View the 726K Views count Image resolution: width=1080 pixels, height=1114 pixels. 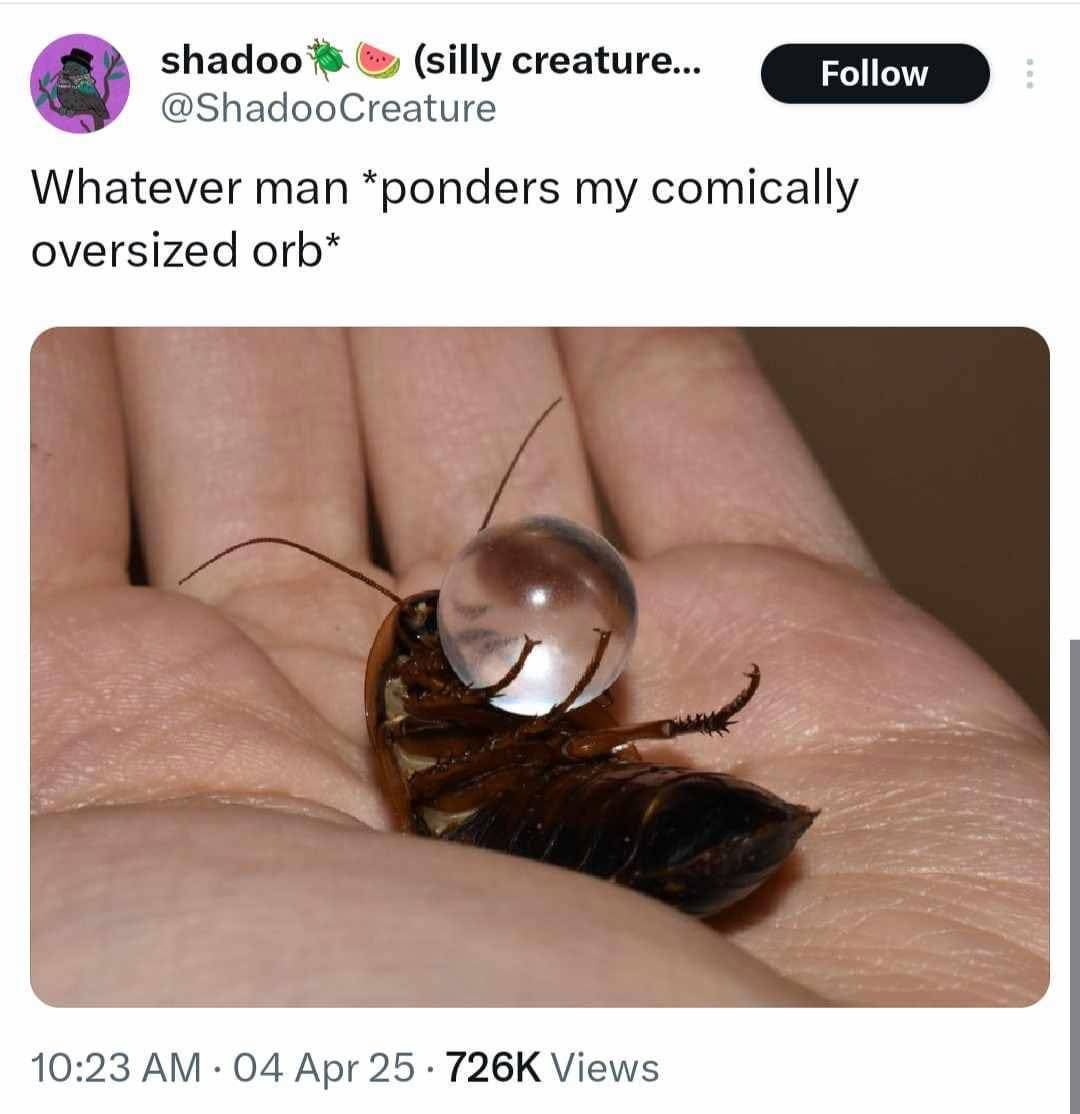click(x=553, y=1067)
